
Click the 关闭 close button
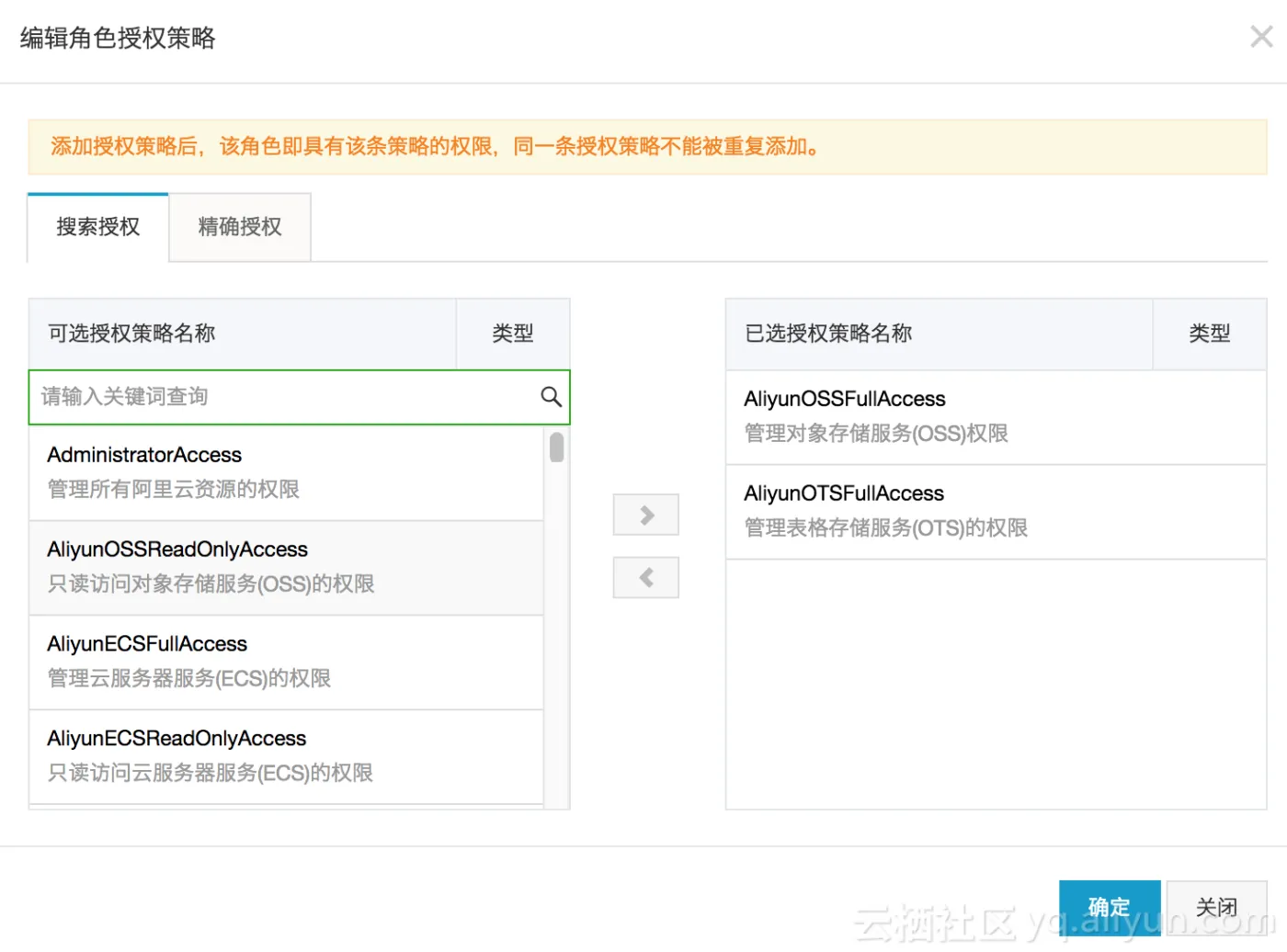tap(1217, 907)
